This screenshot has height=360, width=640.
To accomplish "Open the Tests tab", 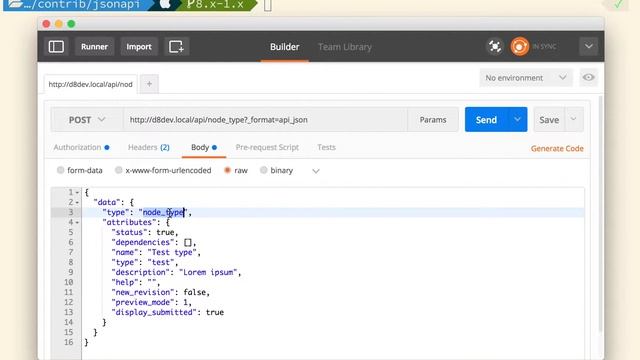I will pos(327,147).
